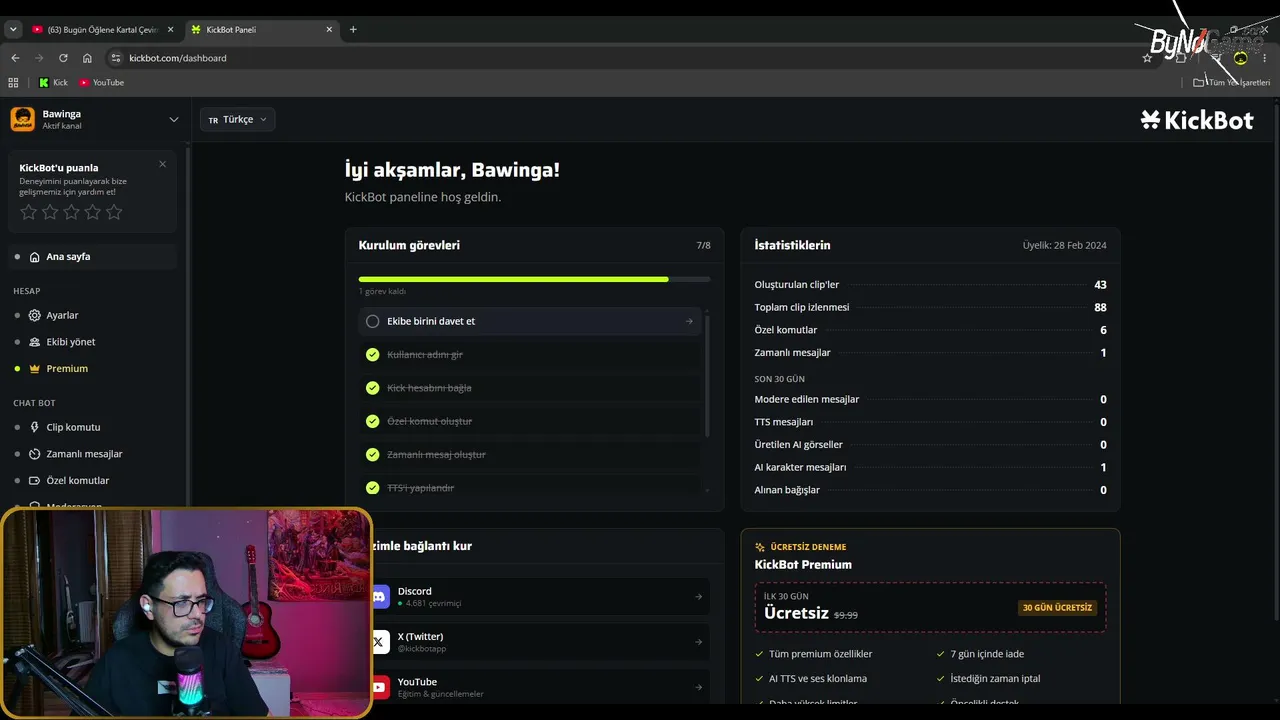Rate KickBot with the fifth star
The width and height of the screenshot is (1280, 720).
[x=114, y=212]
